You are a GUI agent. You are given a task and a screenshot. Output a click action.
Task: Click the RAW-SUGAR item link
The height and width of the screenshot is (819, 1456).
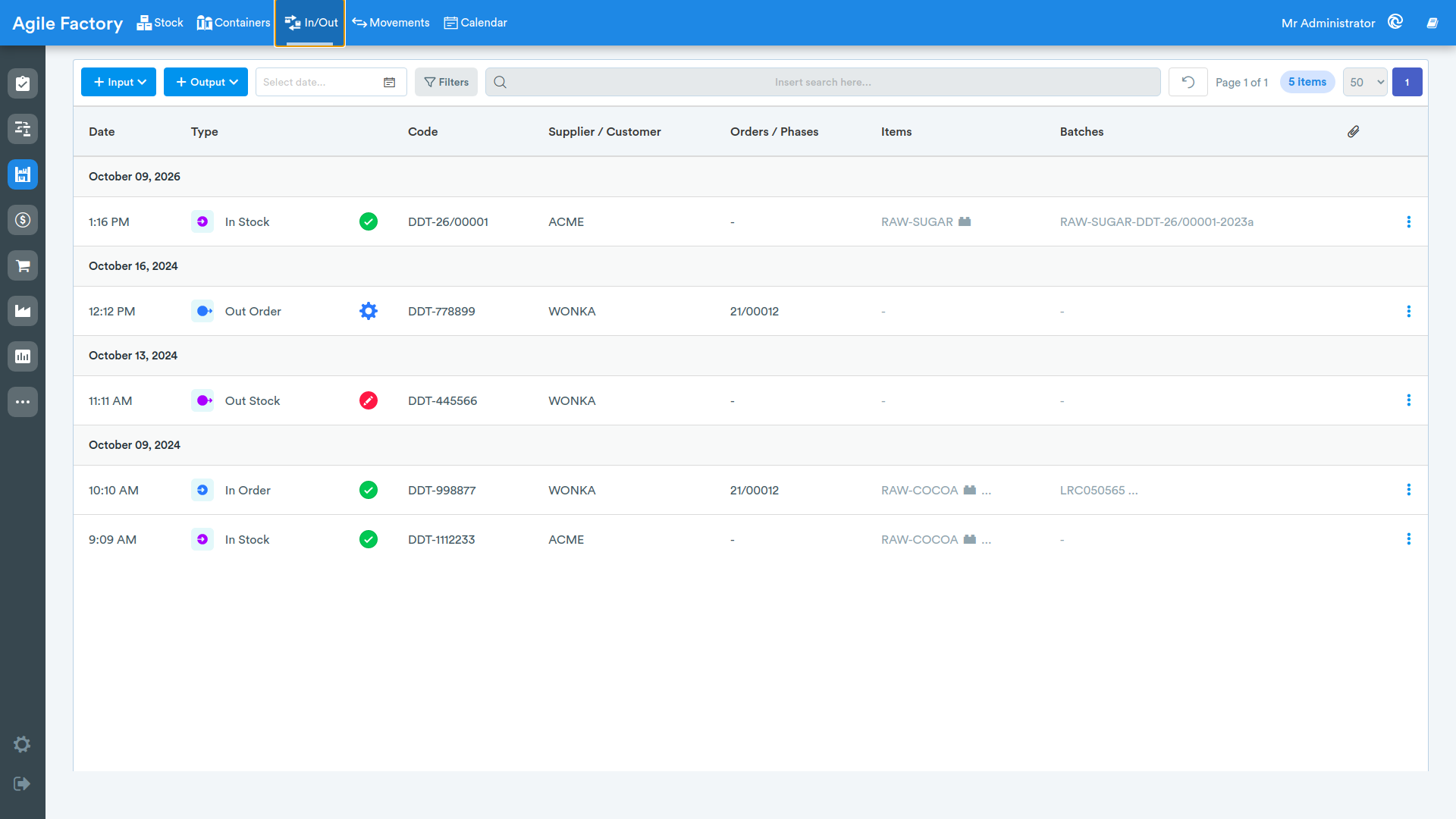(x=917, y=221)
